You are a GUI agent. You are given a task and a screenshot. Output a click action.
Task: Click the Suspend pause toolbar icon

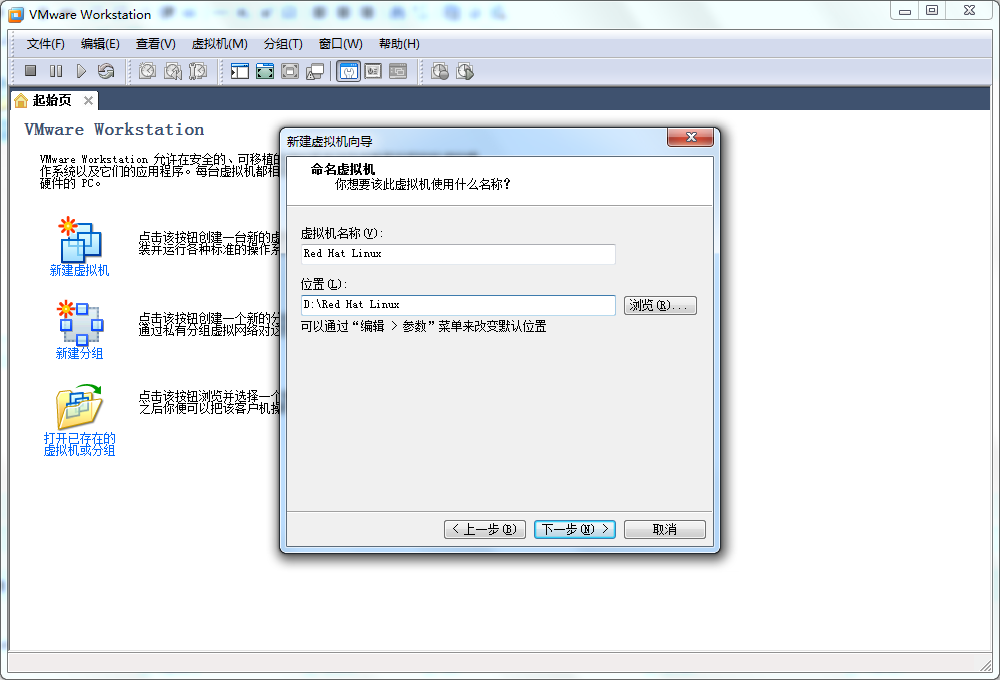[56, 71]
